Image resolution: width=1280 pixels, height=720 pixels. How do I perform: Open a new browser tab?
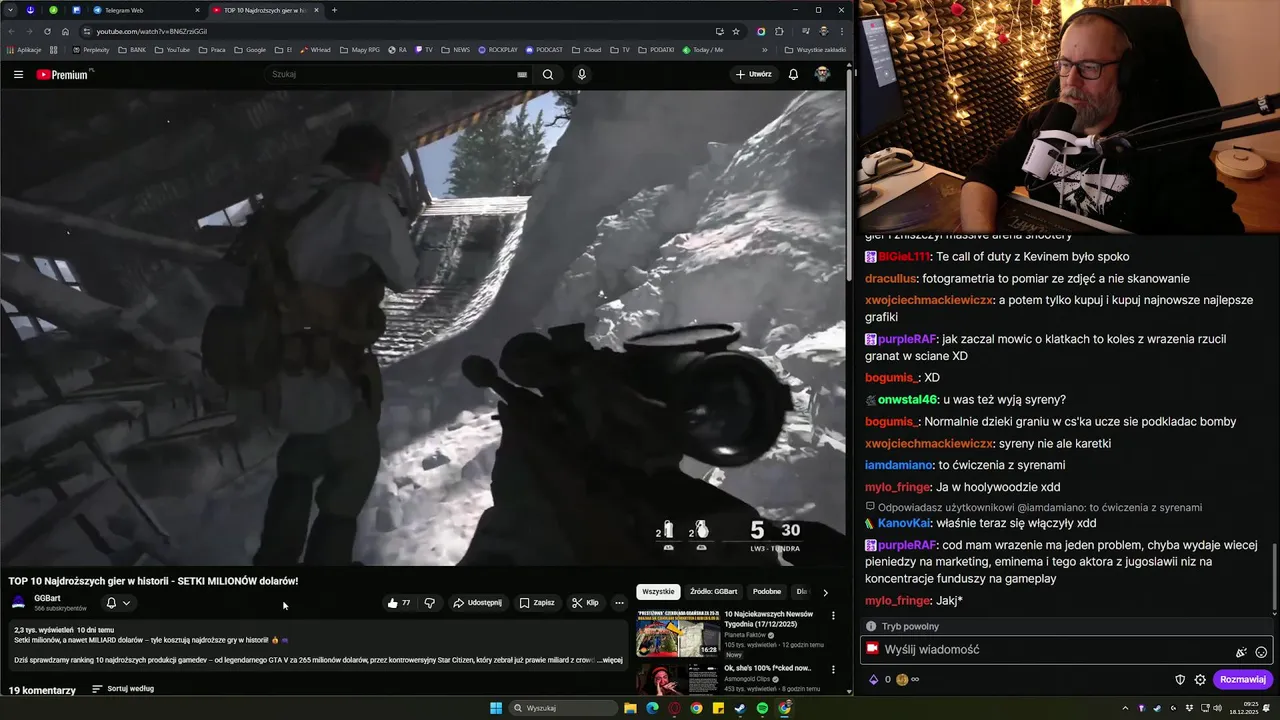pyautogui.click(x=334, y=10)
